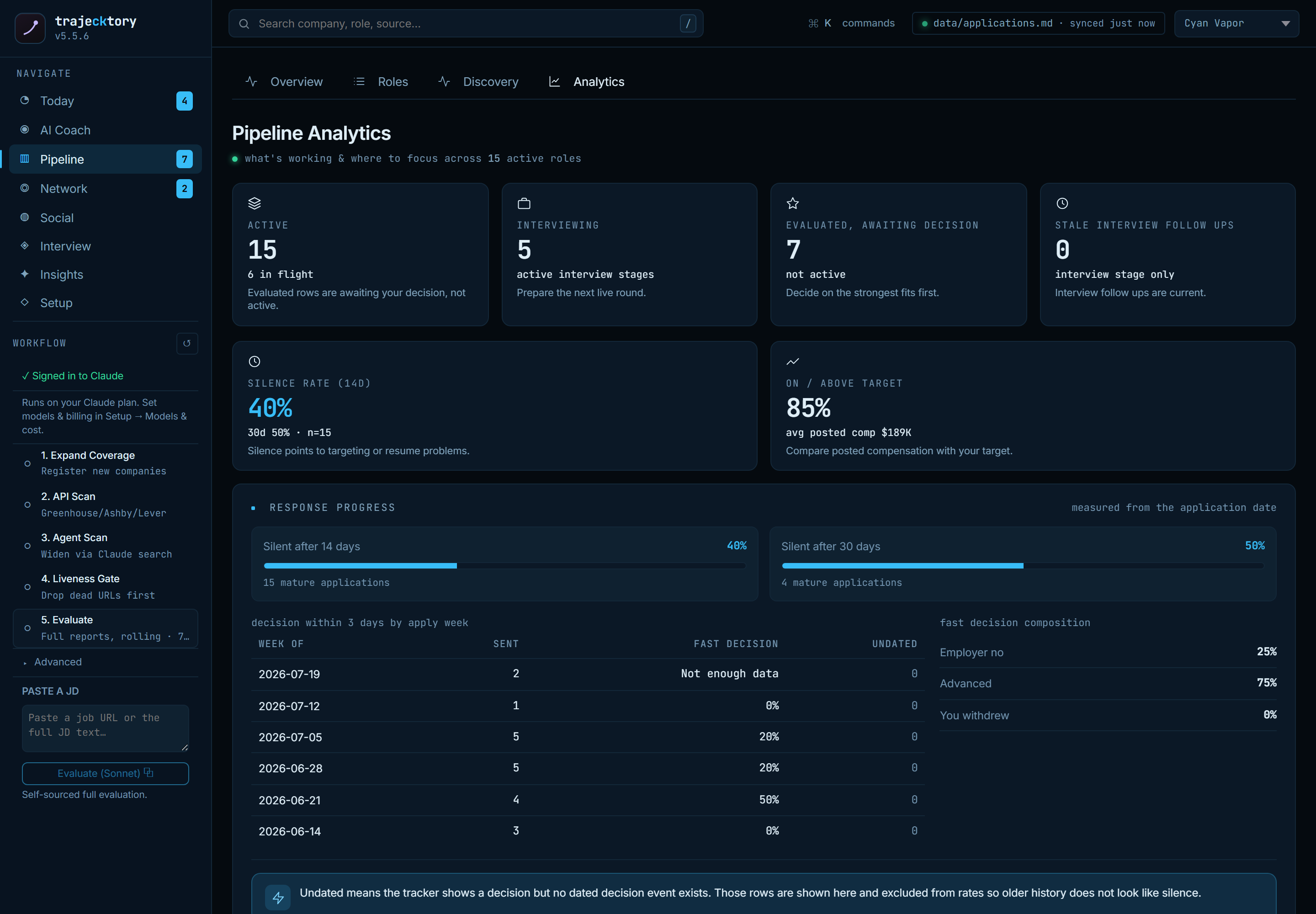Open Pipeline in the sidebar
1316x914 pixels.
click(x=106, y=159)
